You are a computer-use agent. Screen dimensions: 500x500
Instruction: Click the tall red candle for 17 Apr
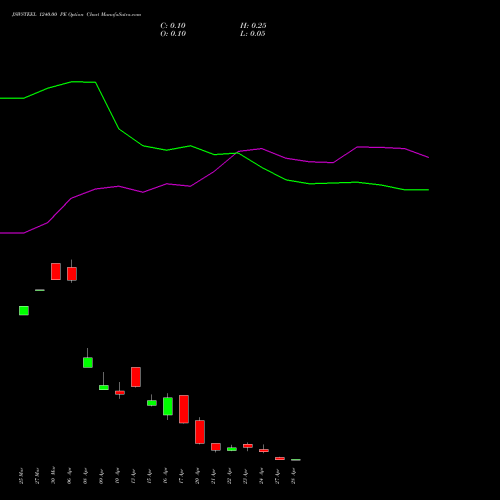(x=184, y=409)
